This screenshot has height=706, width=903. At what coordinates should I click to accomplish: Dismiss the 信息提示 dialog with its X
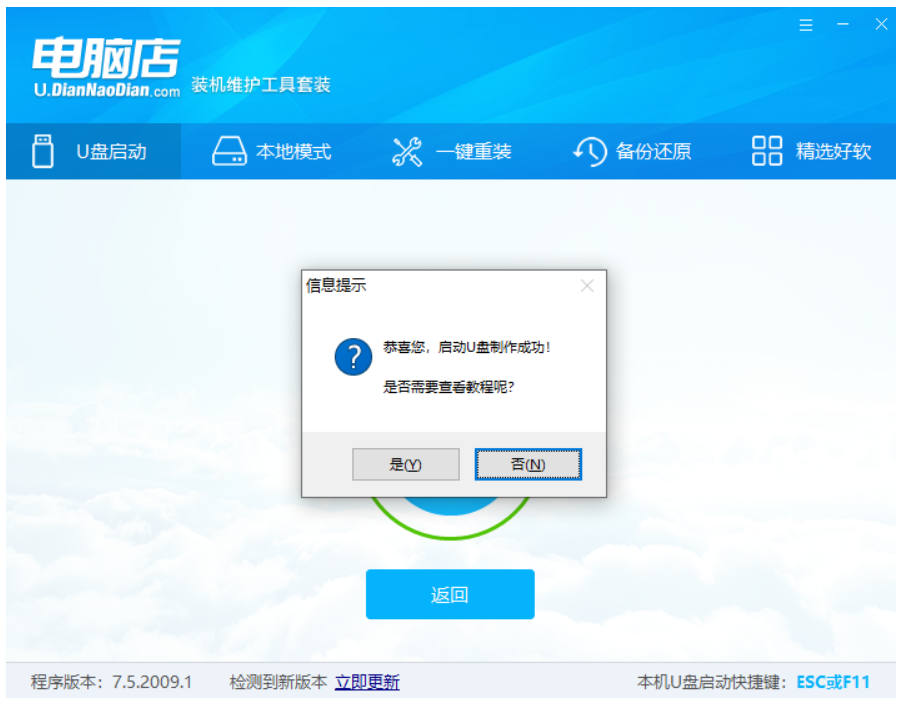tap(587, 286)
